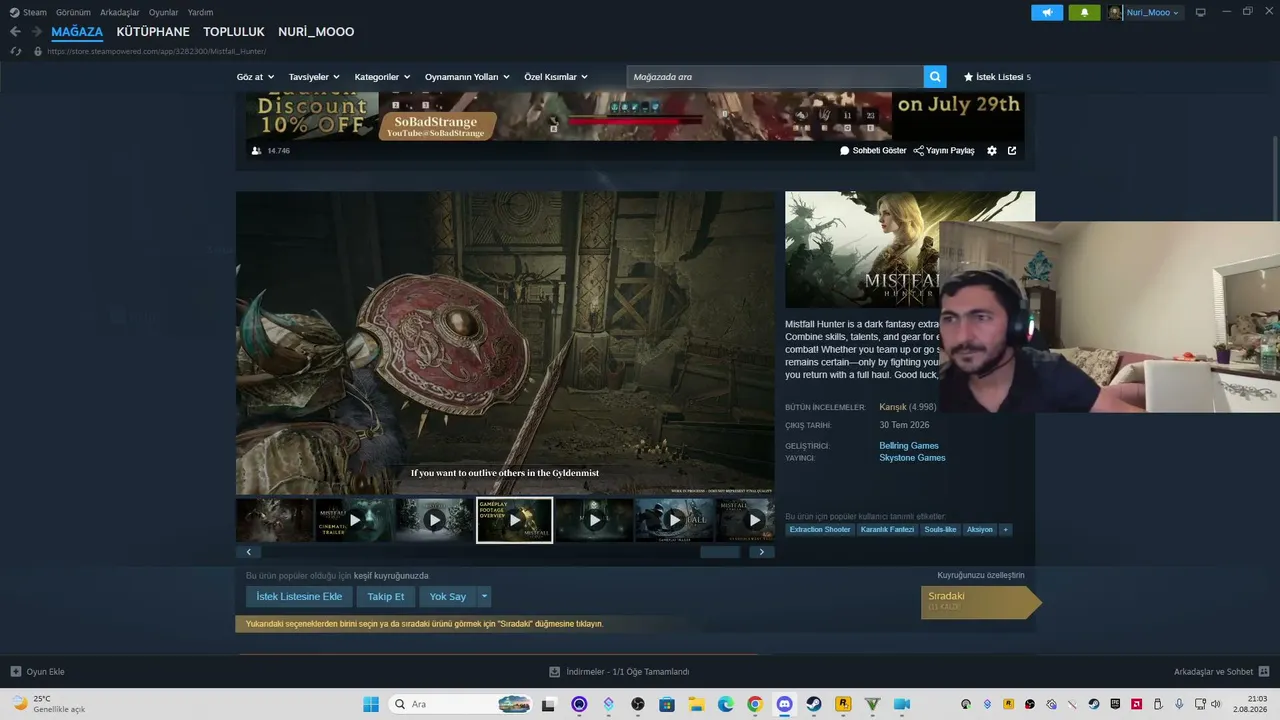Image resolution: width=1280 pixels, height=720 pixels.
Task: Expand the Tavsiyeler dropdown
Action: [314, 77]
